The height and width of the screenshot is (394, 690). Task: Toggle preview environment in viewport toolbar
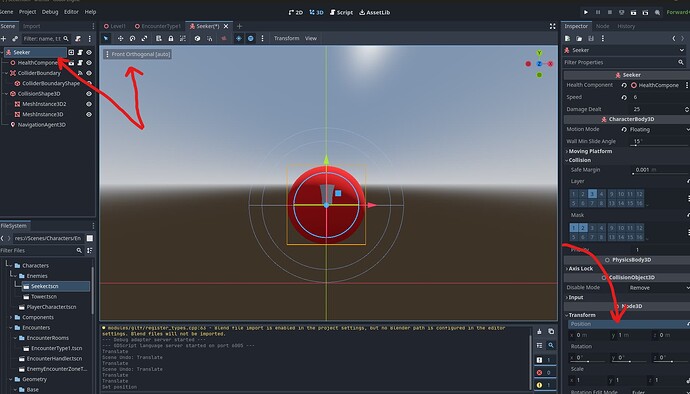[x=250, y=38]
